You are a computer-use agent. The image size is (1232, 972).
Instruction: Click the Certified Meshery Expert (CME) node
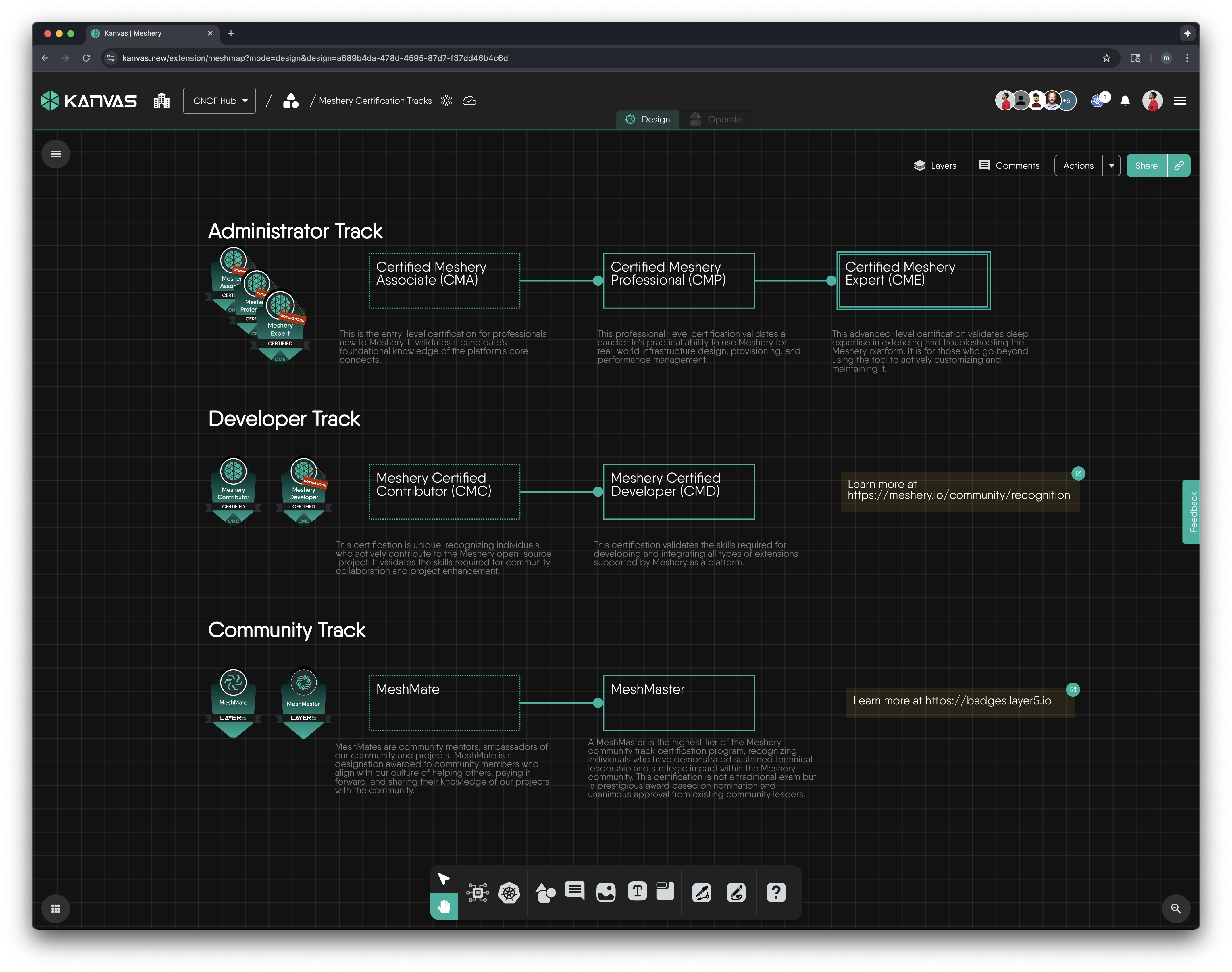pyautogui.click(x=913, y=281)
